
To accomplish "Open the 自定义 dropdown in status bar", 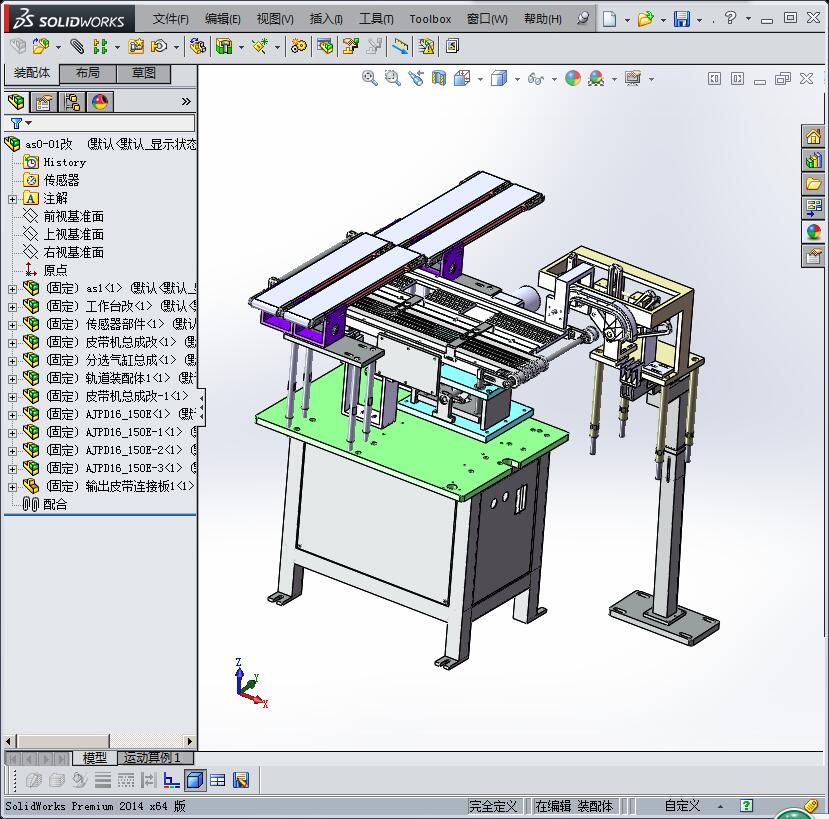I will 721,806.
